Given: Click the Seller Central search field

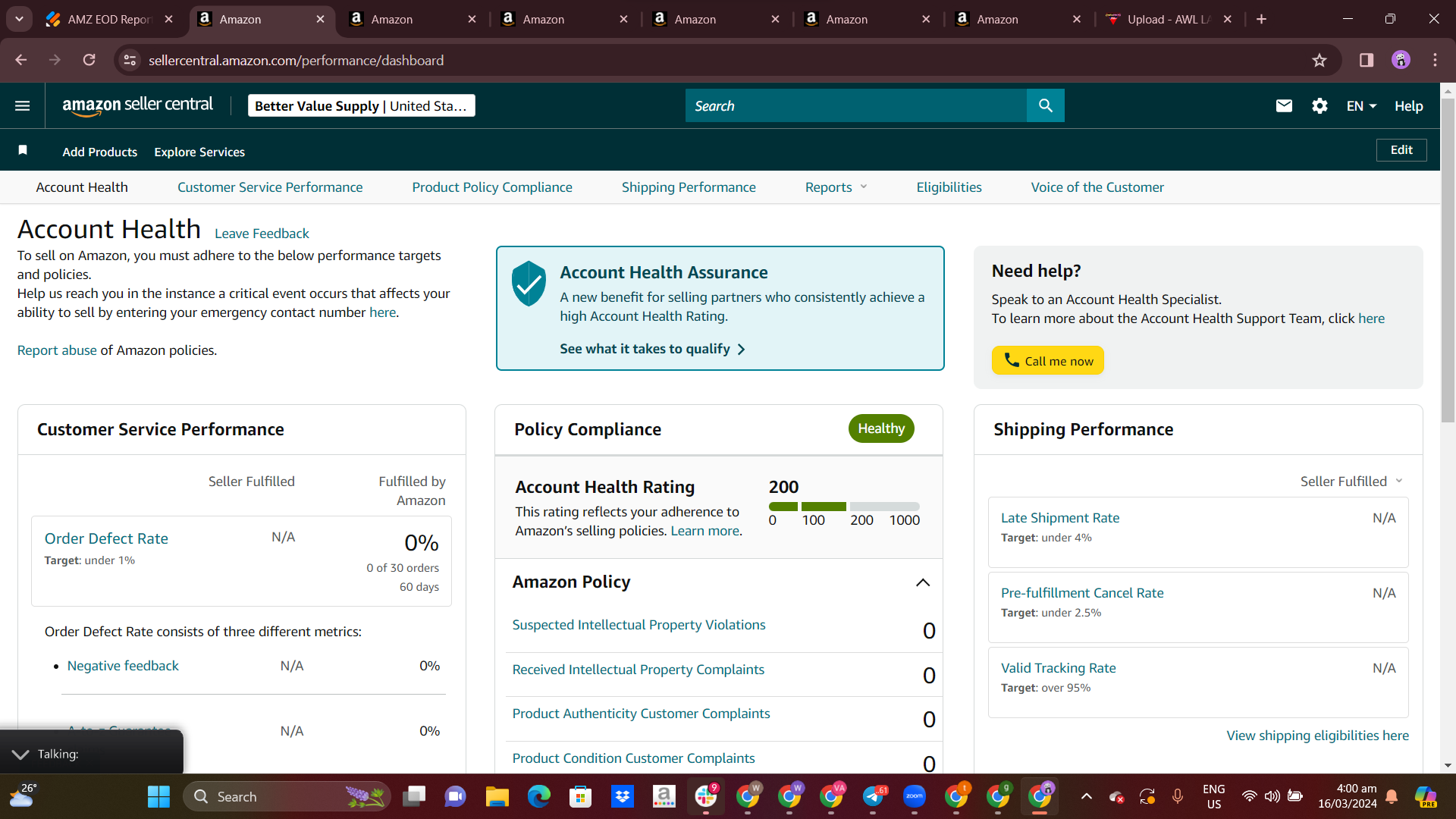Looking at the screenshot, I should coord(856,106).
